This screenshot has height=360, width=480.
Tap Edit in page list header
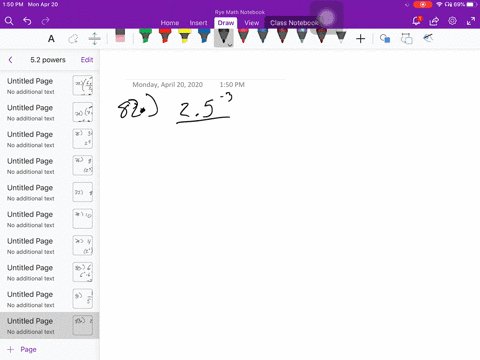pyautogui.click(x=87, y=60)
